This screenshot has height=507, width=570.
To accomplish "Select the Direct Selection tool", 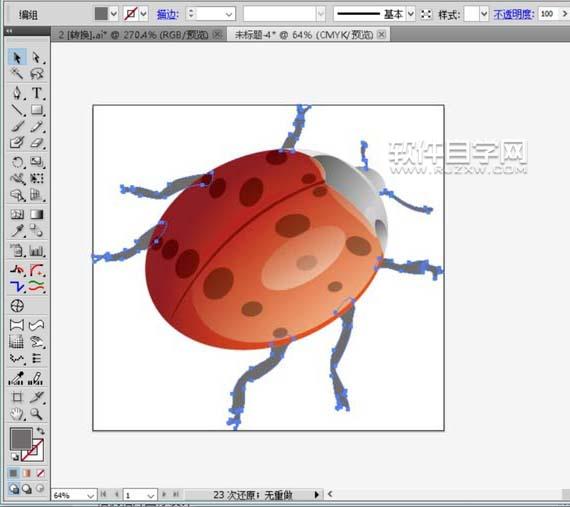I will click(x=36, y=57).
